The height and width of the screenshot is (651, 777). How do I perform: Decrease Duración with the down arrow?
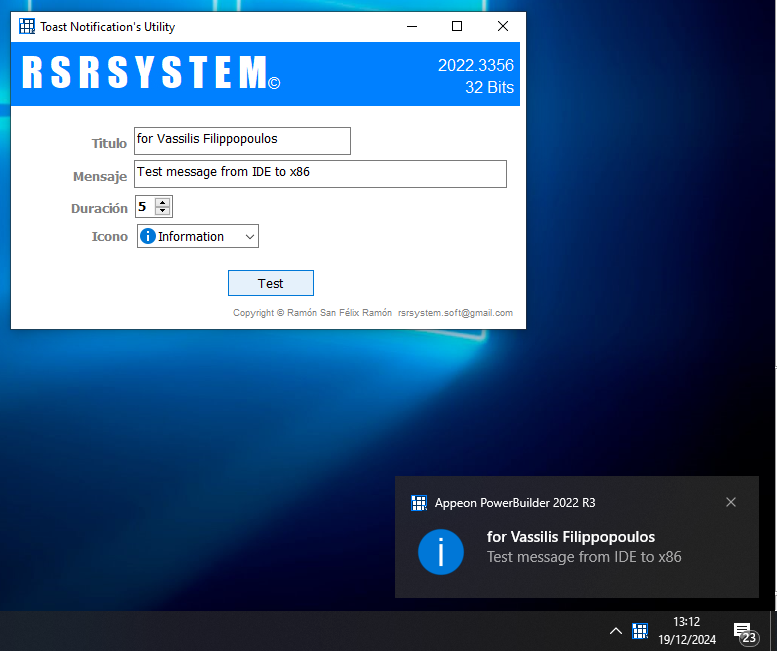click(163, 212)
